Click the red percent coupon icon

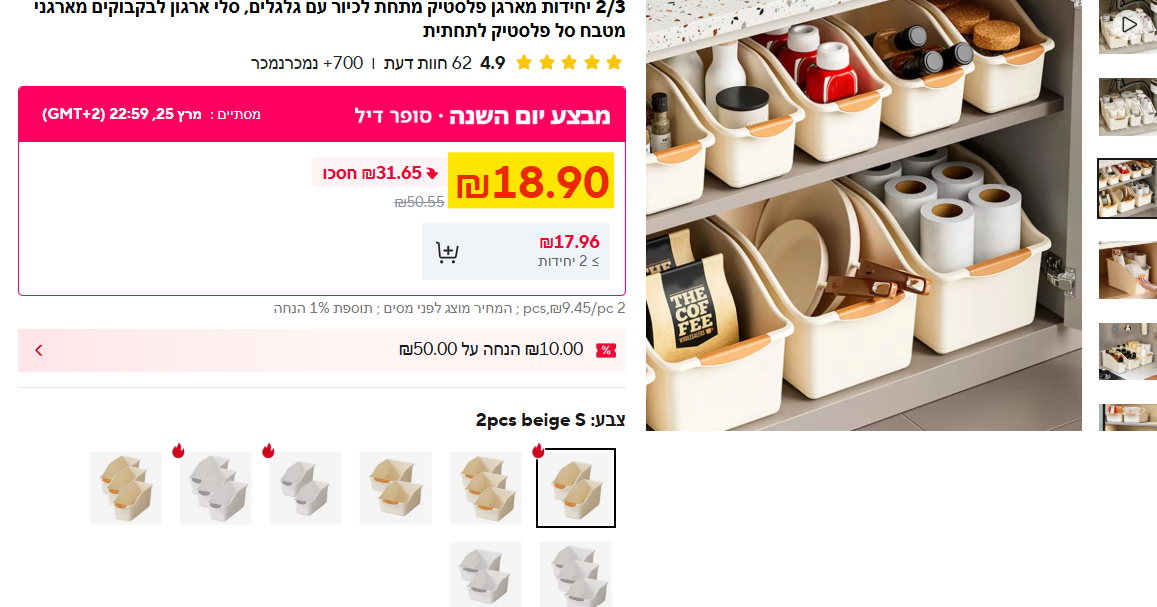pos(606,350)
